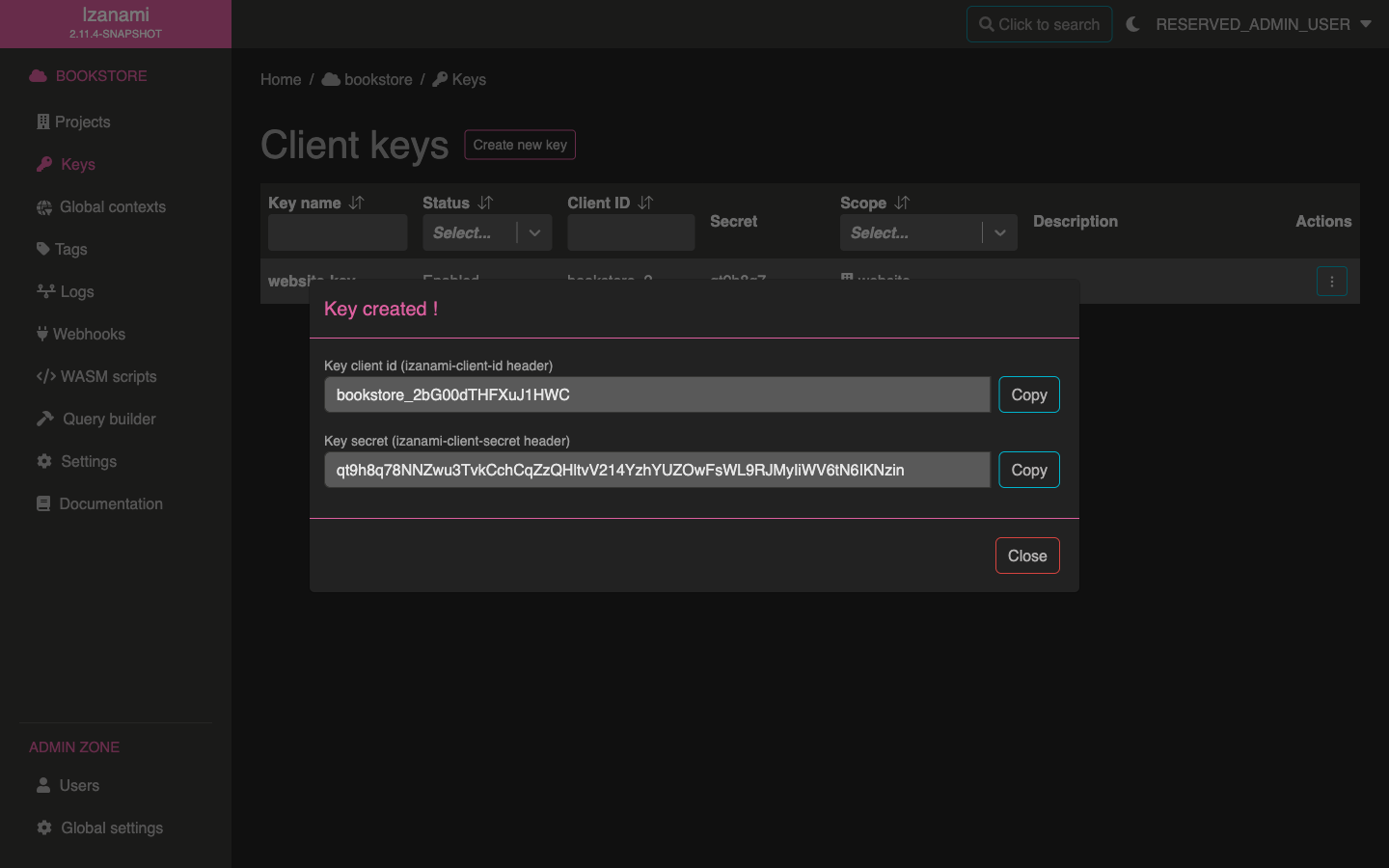Close the Key created dialog
The image size is (1389, 868).
pos(1026,556)
